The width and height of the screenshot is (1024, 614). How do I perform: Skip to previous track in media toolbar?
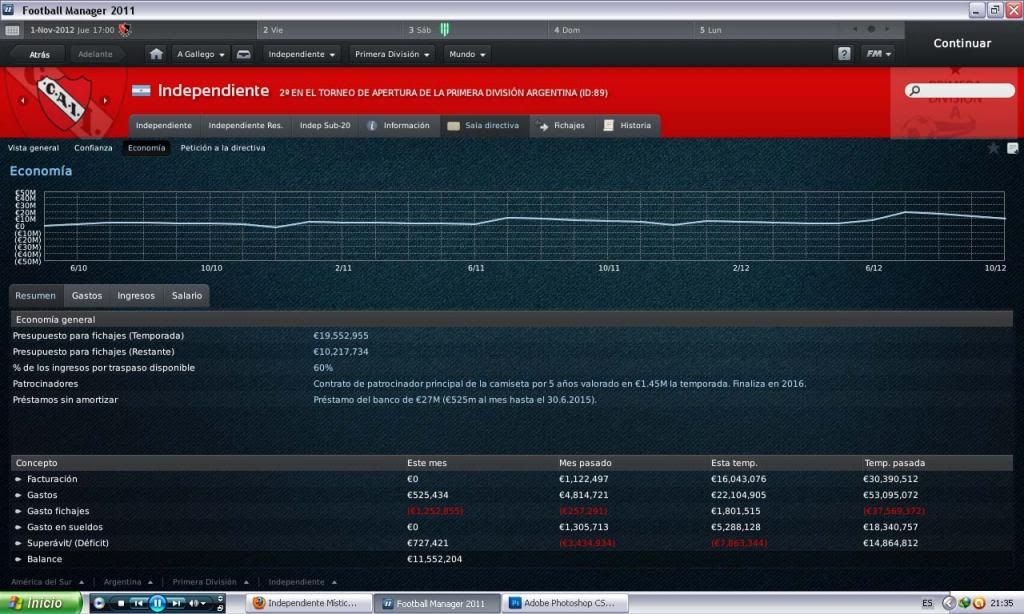[138, 603]
